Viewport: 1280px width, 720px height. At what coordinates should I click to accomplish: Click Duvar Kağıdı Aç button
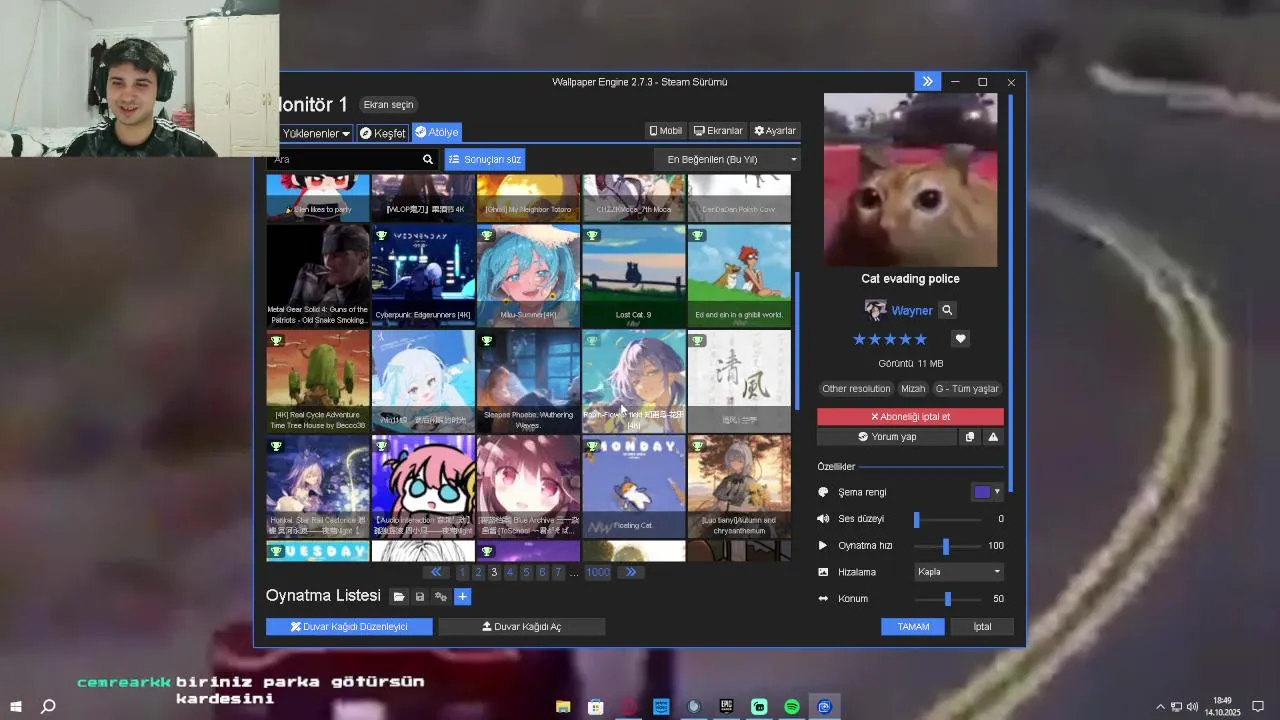pyautogui.click(x=521, y=627)
